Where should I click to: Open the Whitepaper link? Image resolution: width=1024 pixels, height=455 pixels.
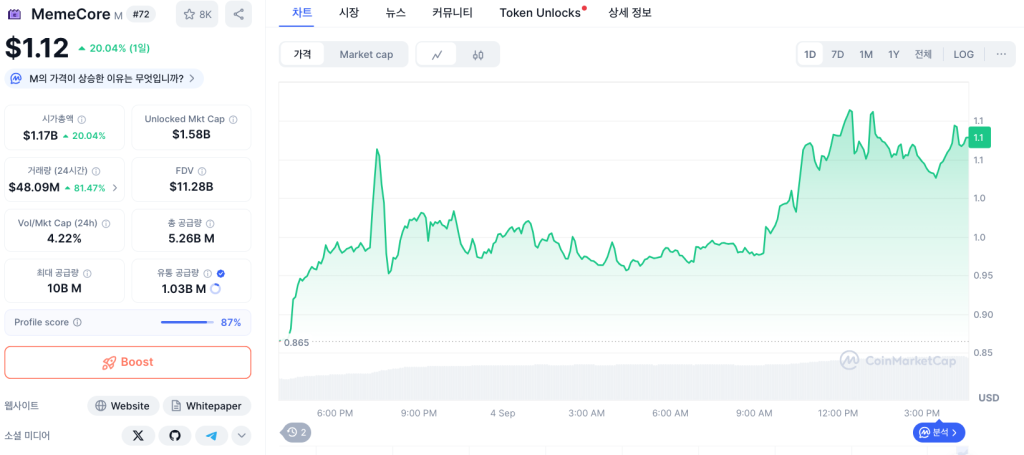(207, 406)
